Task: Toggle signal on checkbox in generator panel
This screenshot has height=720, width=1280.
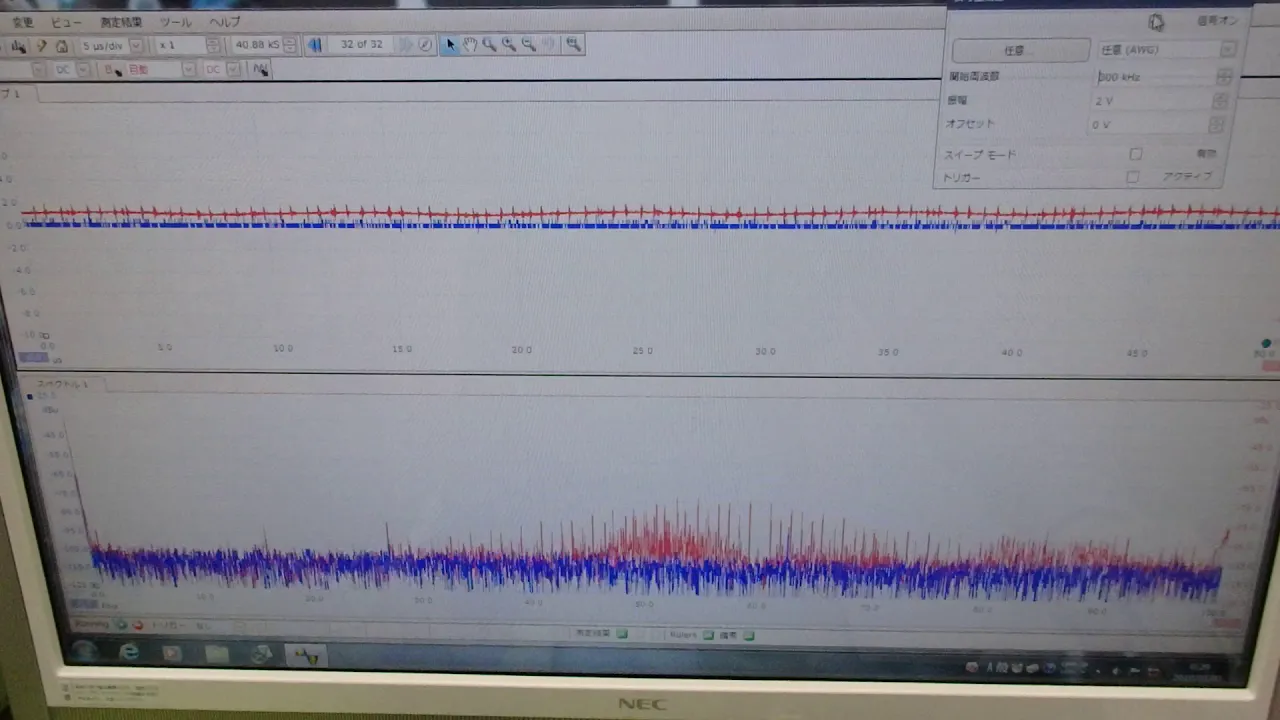Action: 1156,22
